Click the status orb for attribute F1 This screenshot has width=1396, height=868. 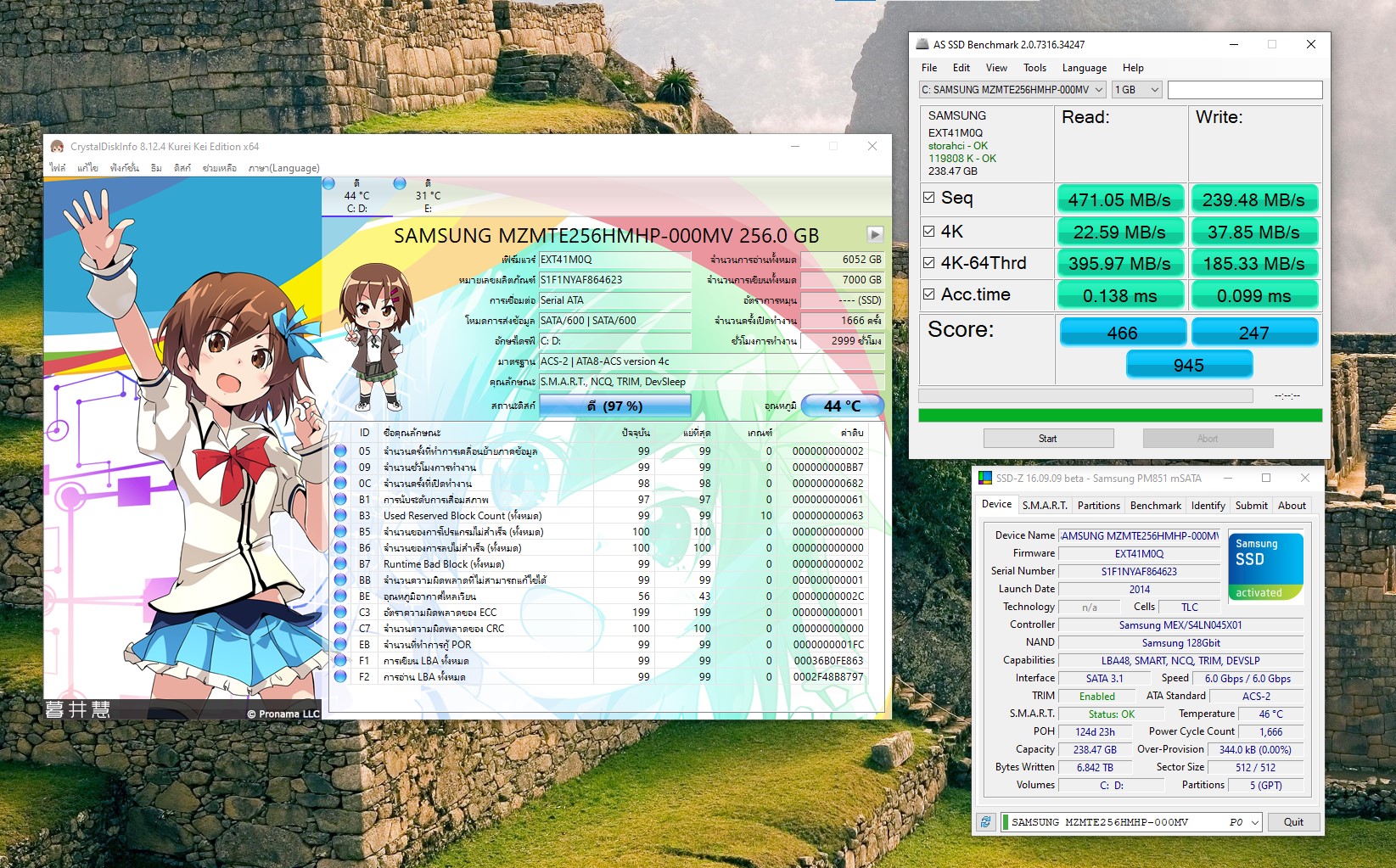point(340,660)
